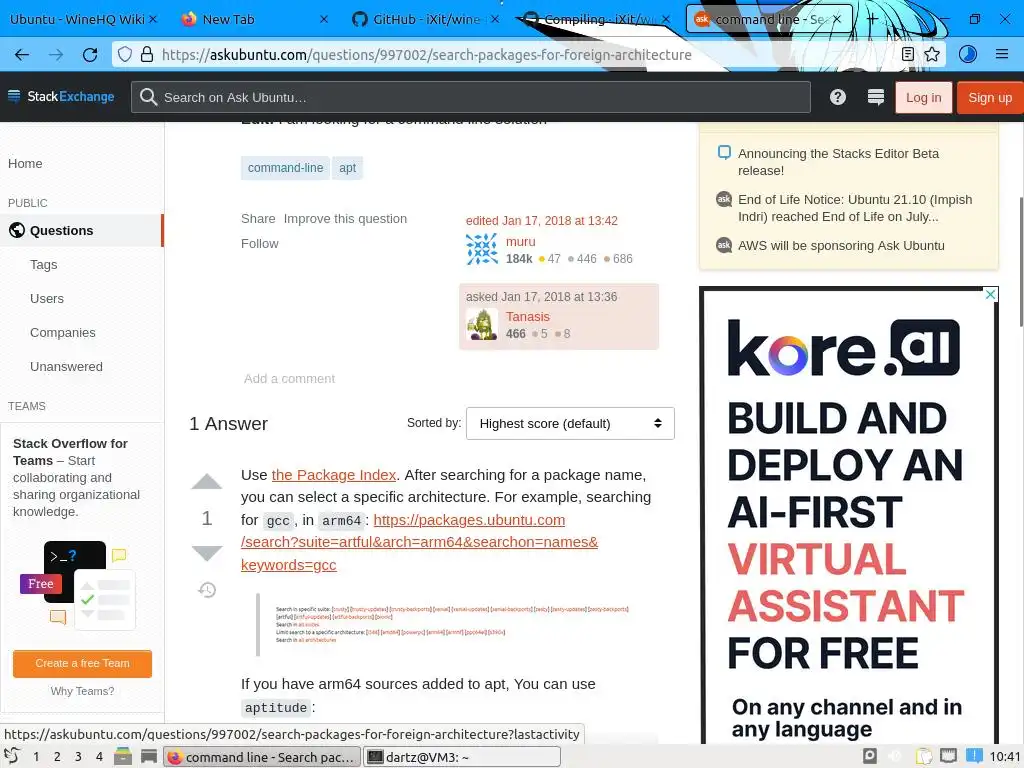Go back with the browser back arrow
1024x768 pixels.
coord(22,55)
